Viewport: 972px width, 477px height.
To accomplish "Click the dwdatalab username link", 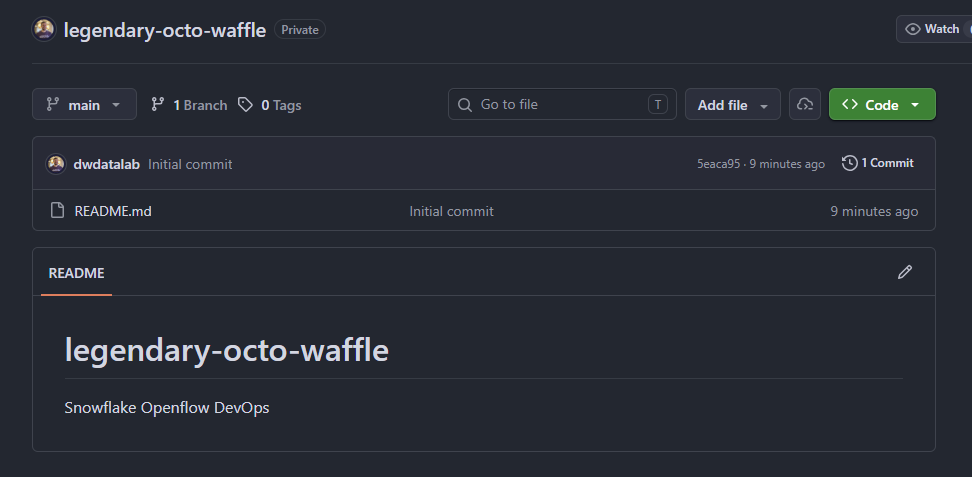I will [x=107, y=164].
